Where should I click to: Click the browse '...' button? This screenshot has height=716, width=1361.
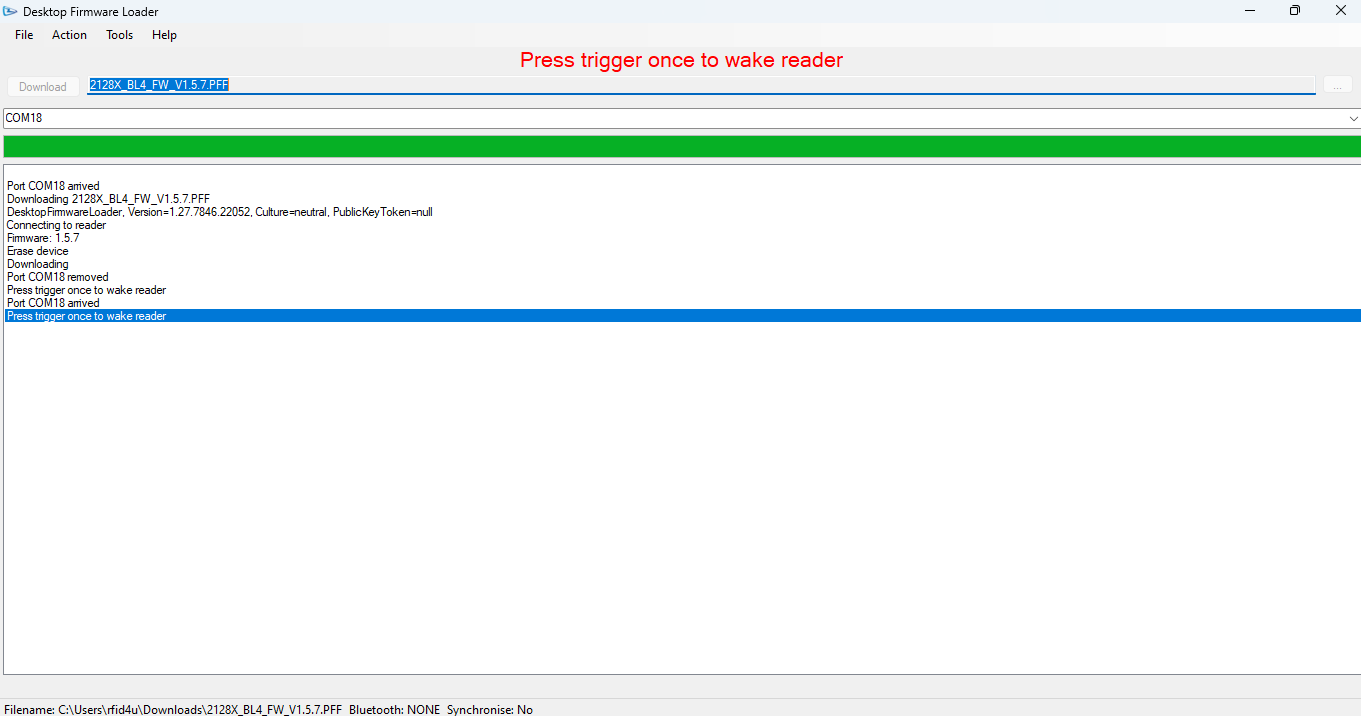click(x=1337, y=86)
